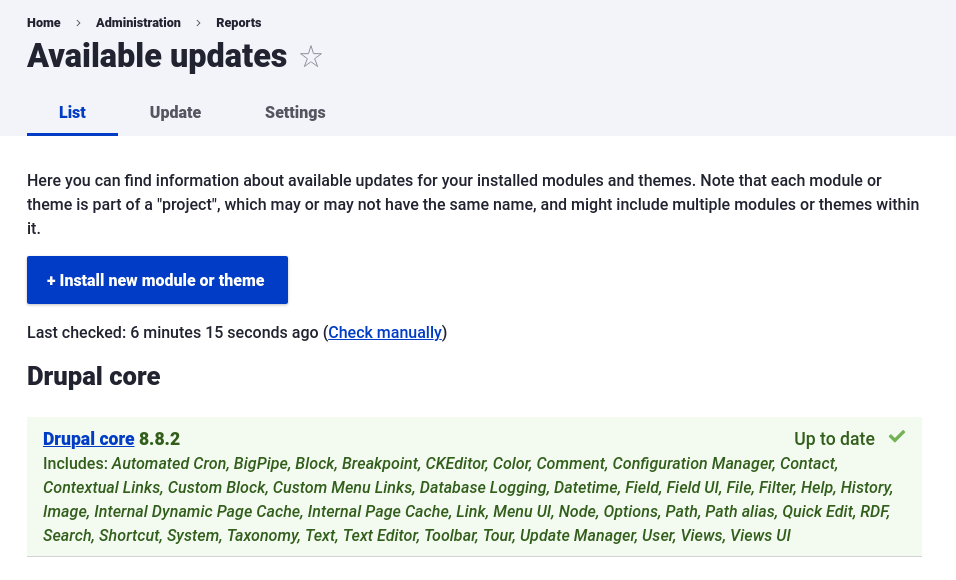The width and height of the screenshot is (956, 580).
Task: Select the Settings tab
Action: [295, 112]
